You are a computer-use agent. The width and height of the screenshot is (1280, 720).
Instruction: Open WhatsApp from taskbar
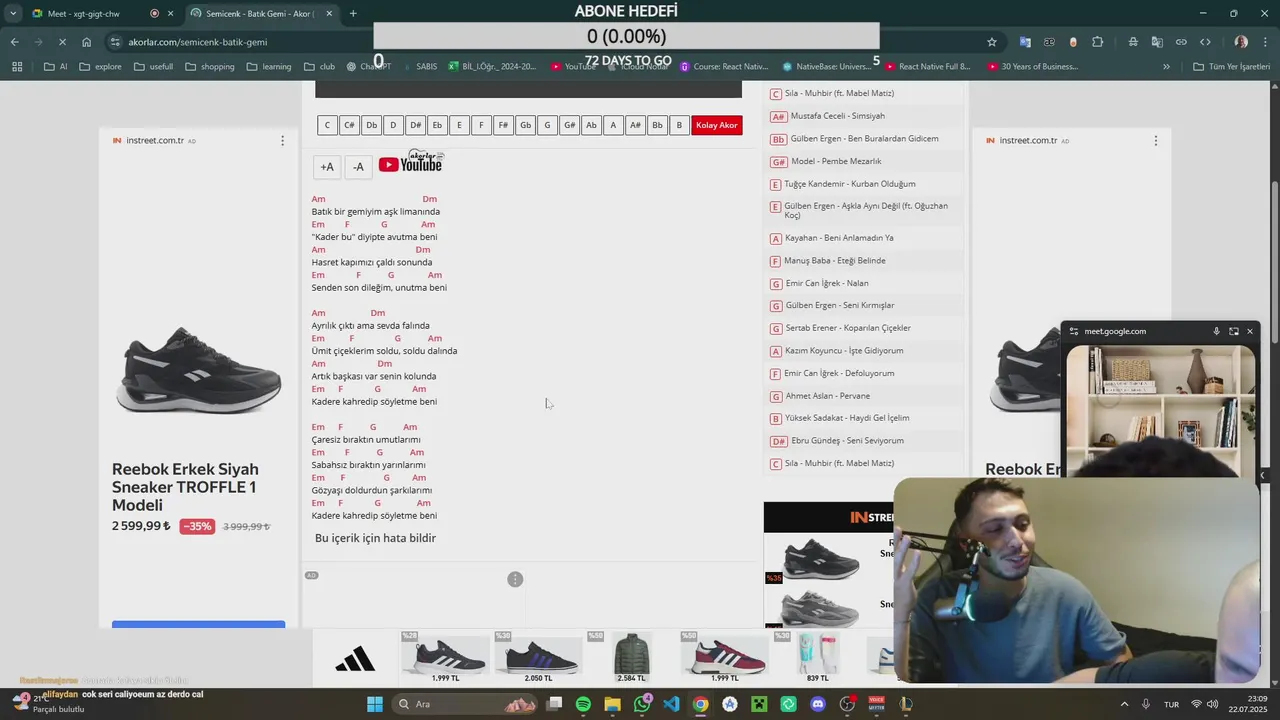click(642, 704)
